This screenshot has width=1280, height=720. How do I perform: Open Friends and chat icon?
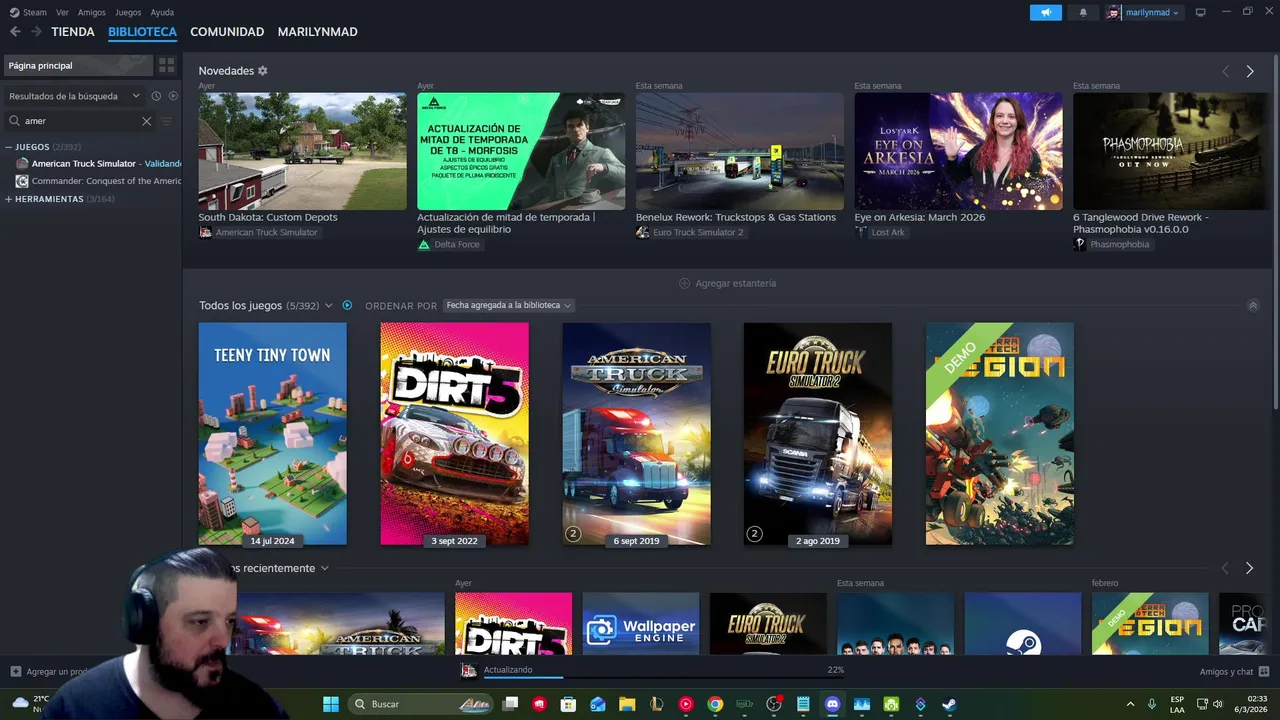click(x=1264, y=672)
